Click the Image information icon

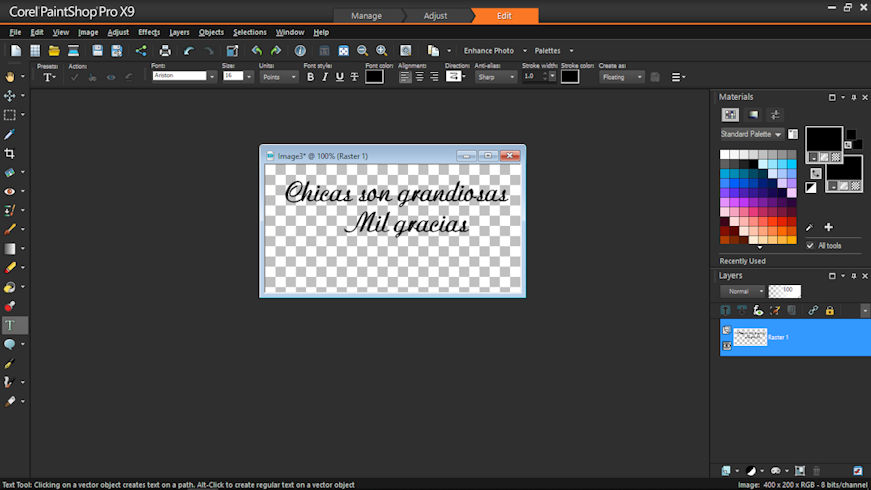pos(300,51)
